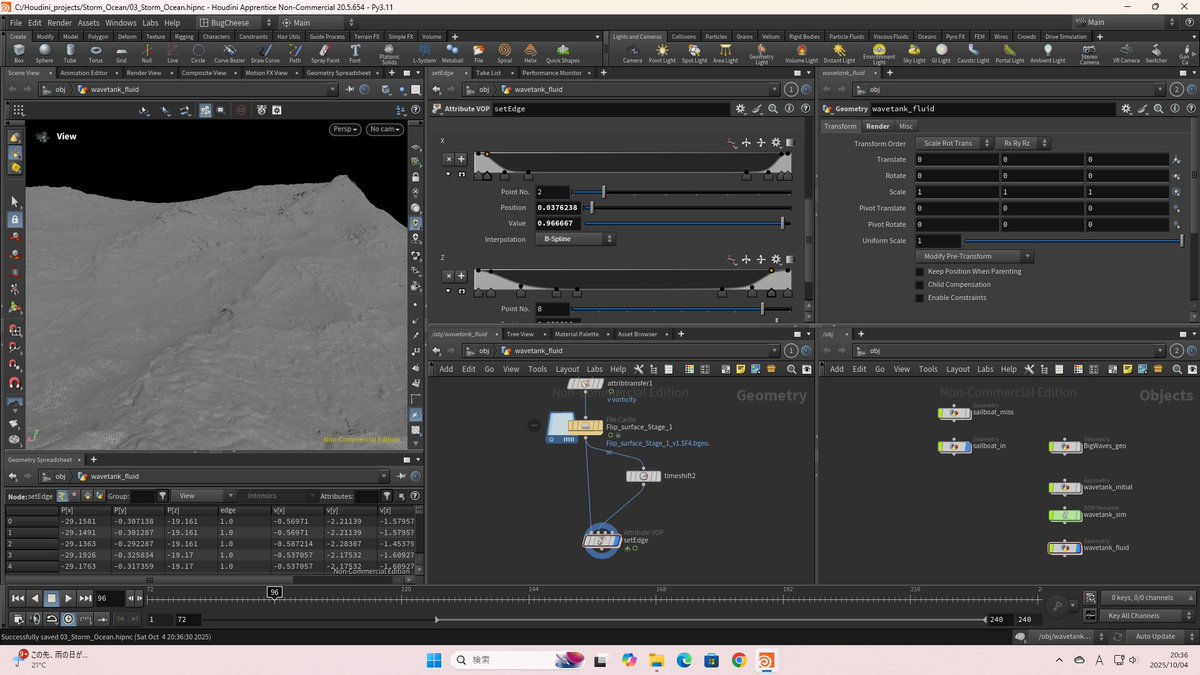This screenshot has height=675, width=1200.
Task: Toggle the Child Compensation checkbox
Action: [920, 284]
